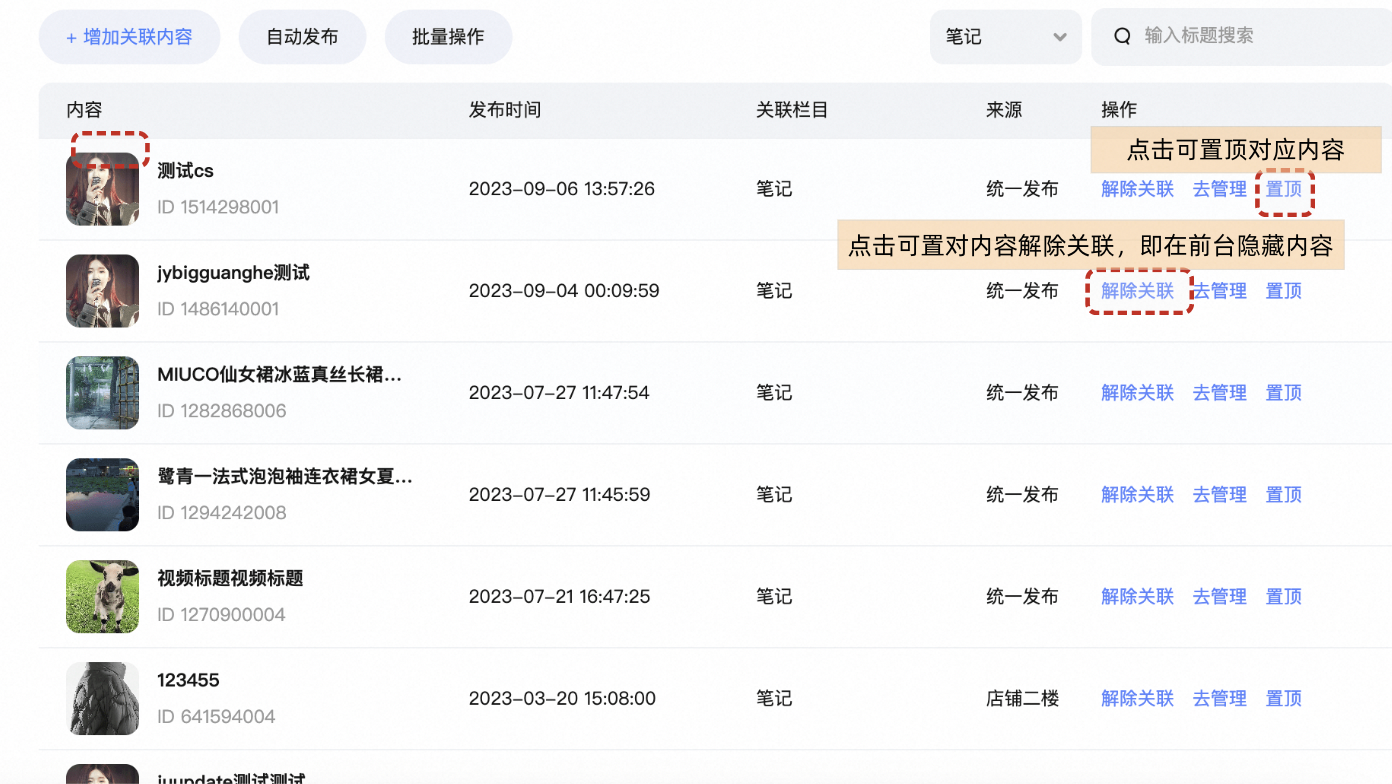This screenshot has width=1392, height=784.
Task: Click 解除关联 for MIUCO仙女裙 row
Action: pyautogui.click(x=1138, y=393)
